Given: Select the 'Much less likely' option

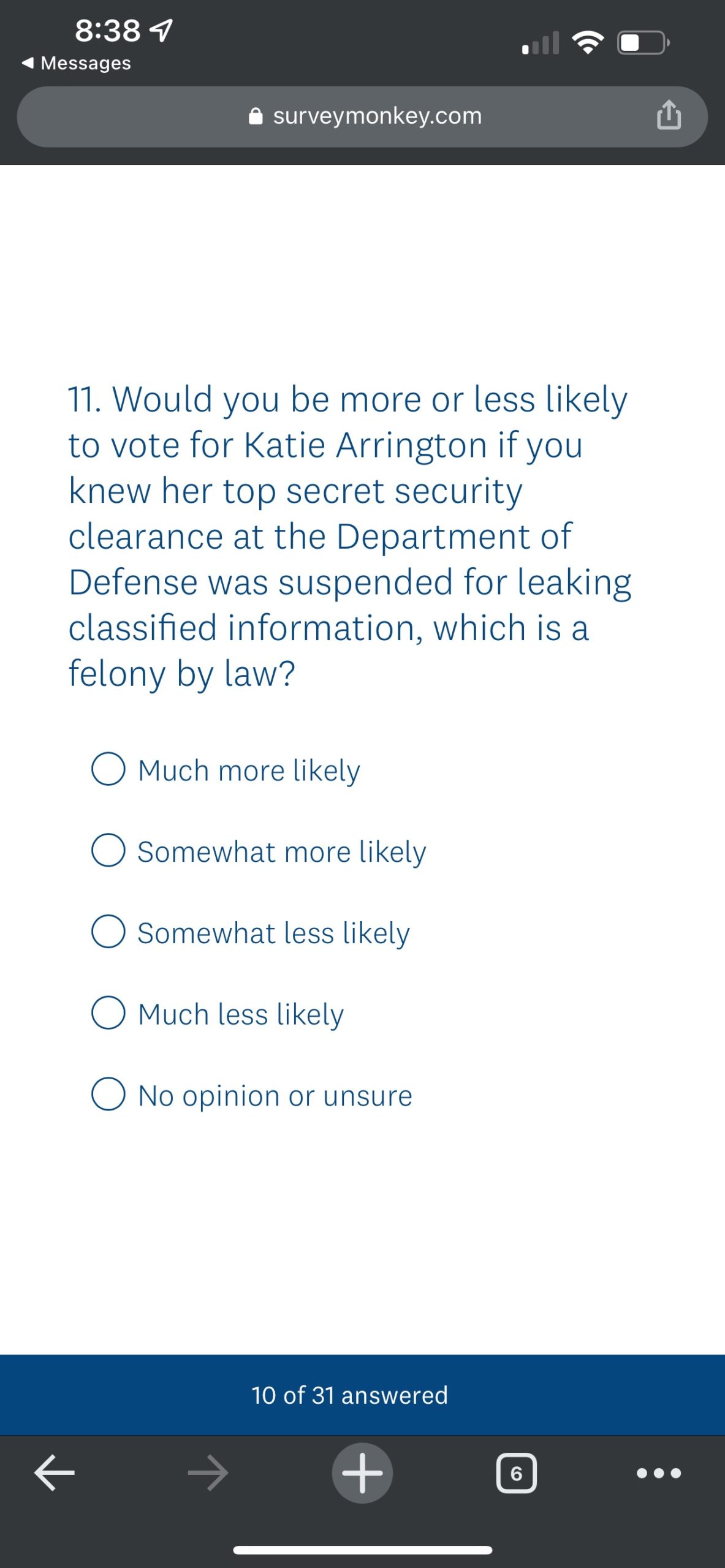Looking at the screenshot, I should pyautogui.click(x=108, y=1013).
